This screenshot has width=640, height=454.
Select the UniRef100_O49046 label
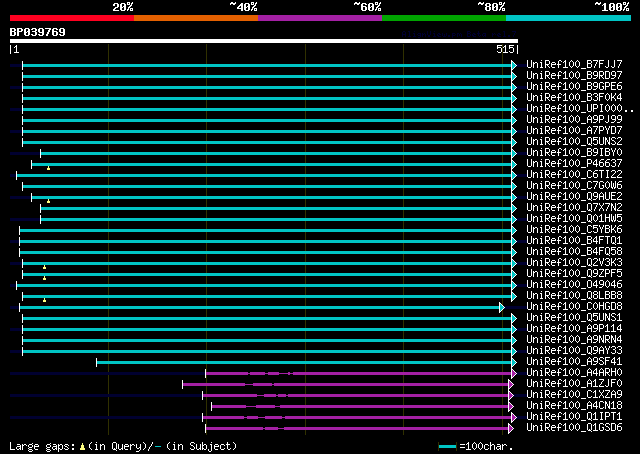coord(574,285)
